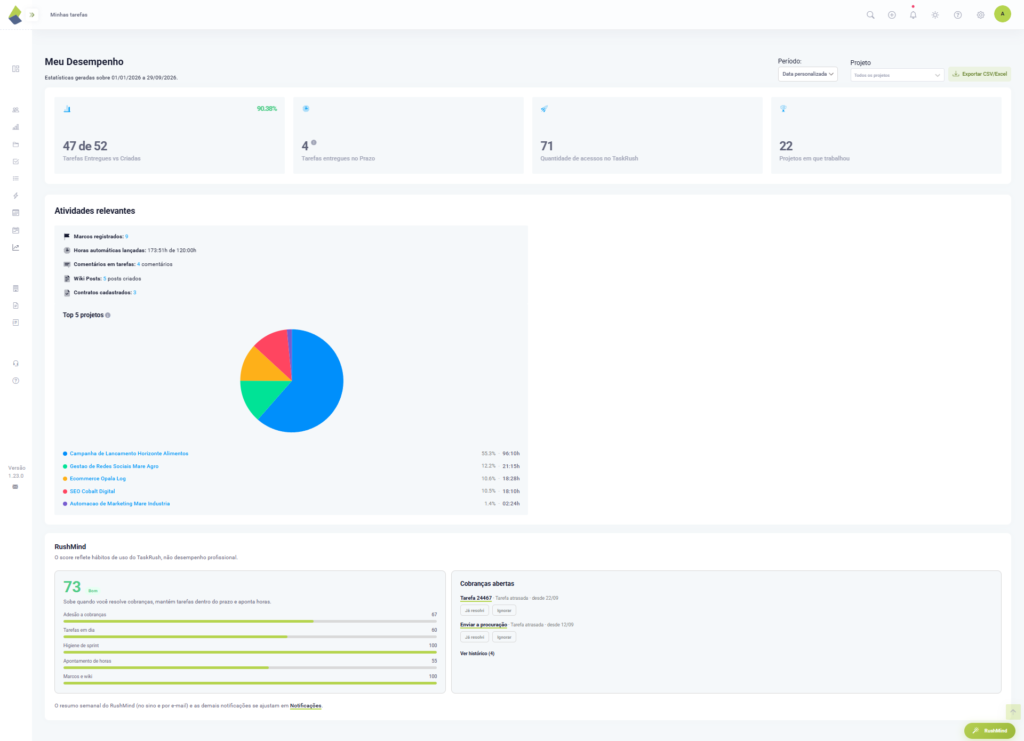This screenshot has width=1024, height=741.
Task: Click the Comentários em tarefas count link
Action: [x=138, y=264]
